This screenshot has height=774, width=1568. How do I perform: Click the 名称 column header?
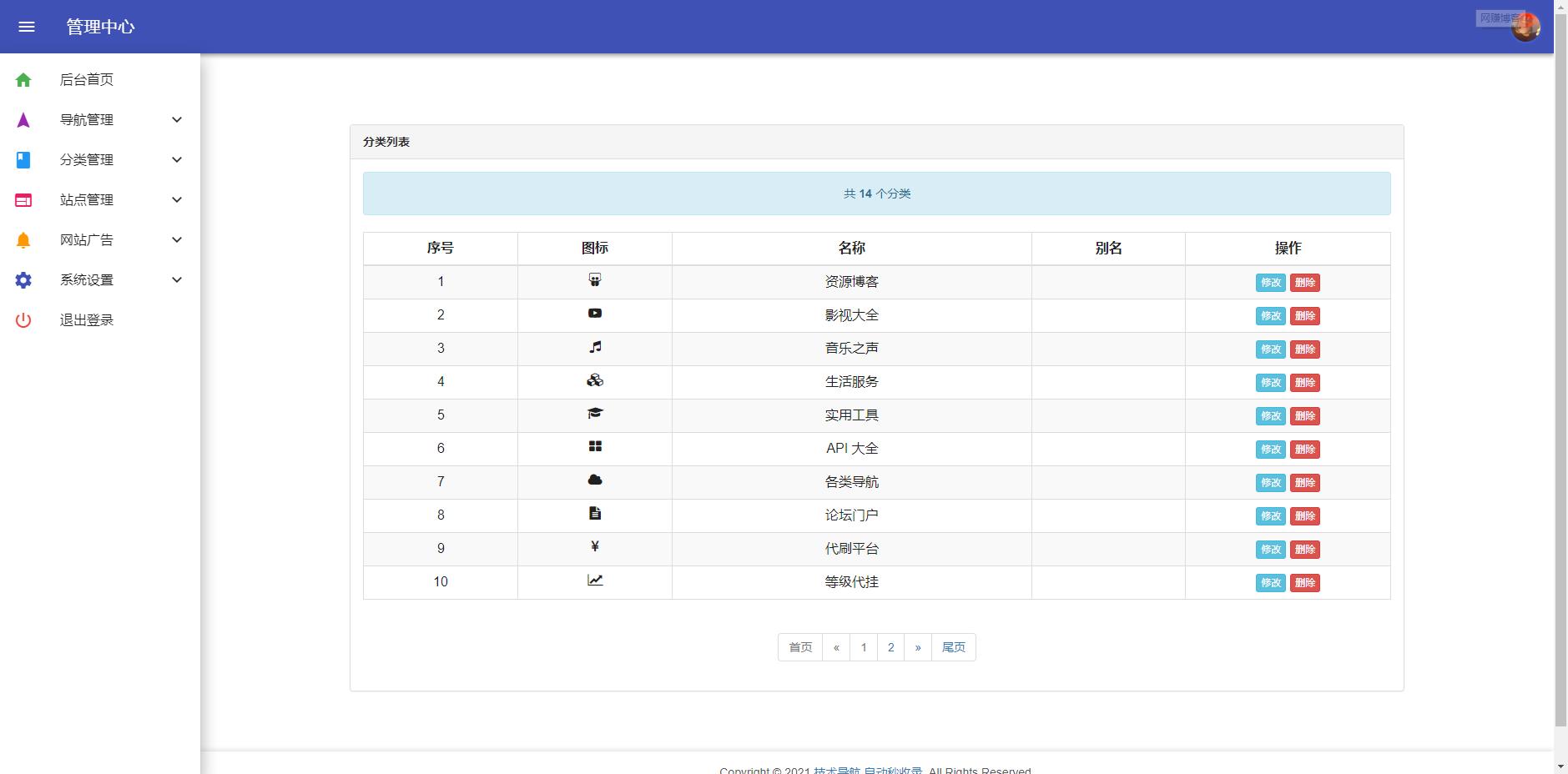pos(852,248)
